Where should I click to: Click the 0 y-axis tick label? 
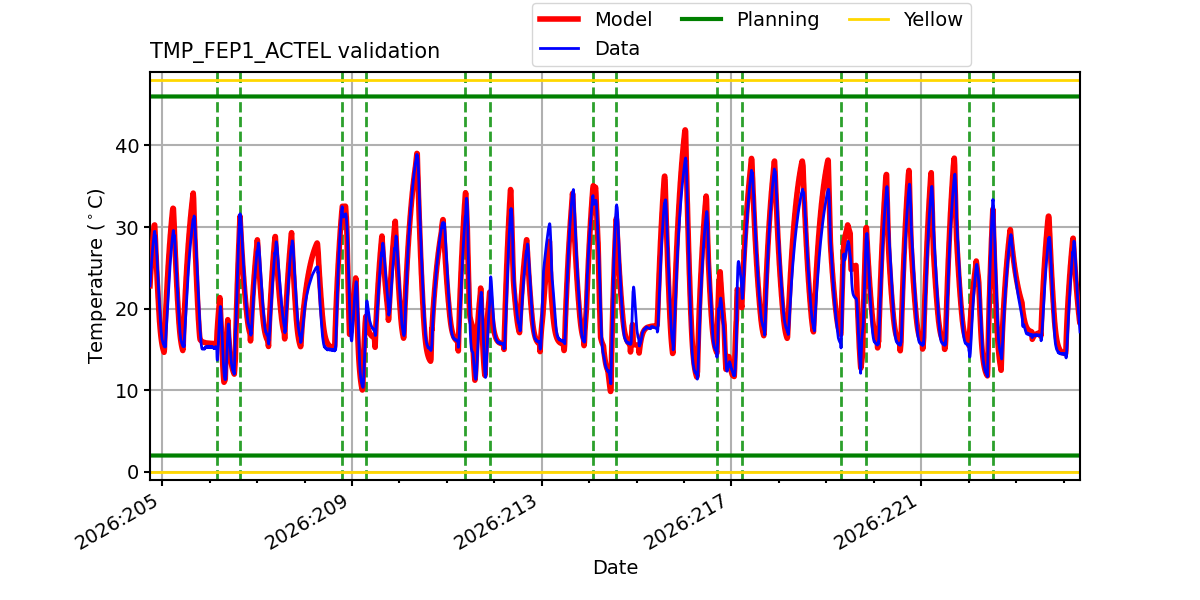coord(133,472)
